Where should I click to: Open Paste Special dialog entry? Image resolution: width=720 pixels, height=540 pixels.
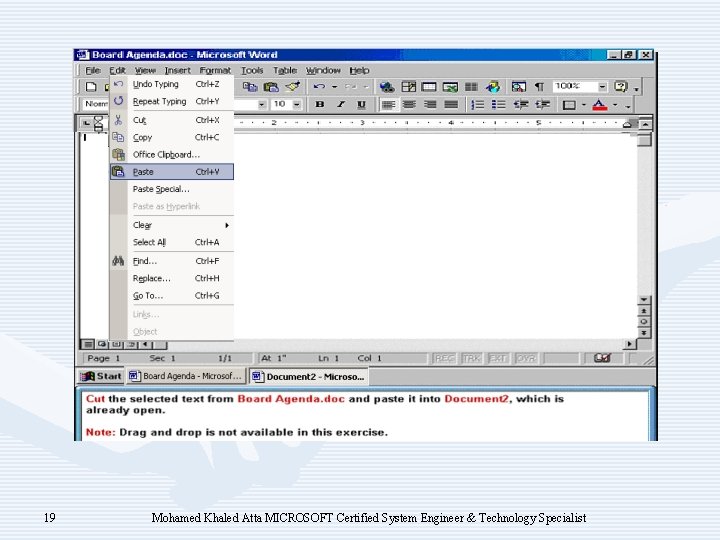point(172,189)
